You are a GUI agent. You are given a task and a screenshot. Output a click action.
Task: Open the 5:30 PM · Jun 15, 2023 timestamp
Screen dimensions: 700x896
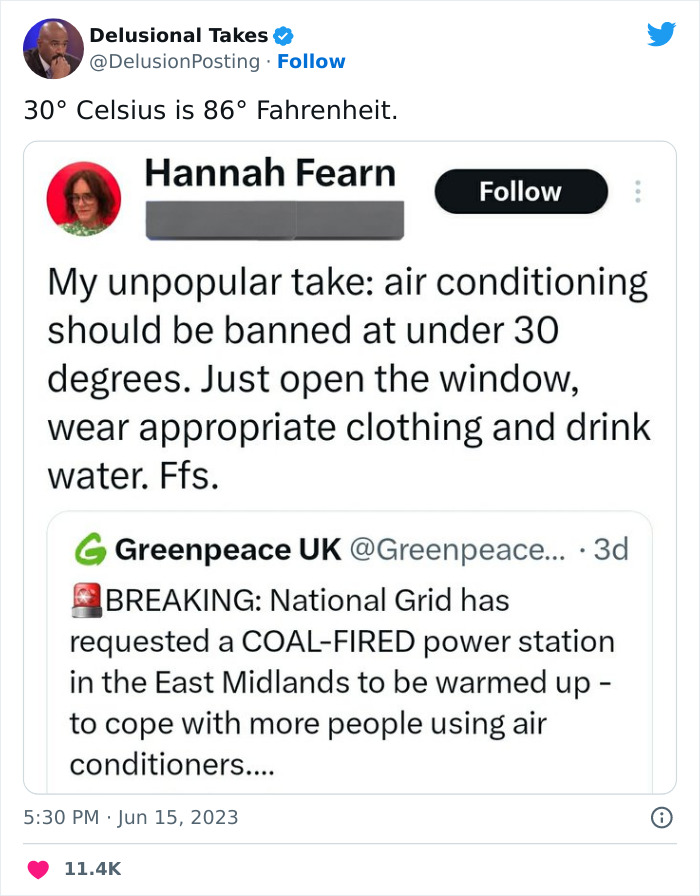click(131, 817)
